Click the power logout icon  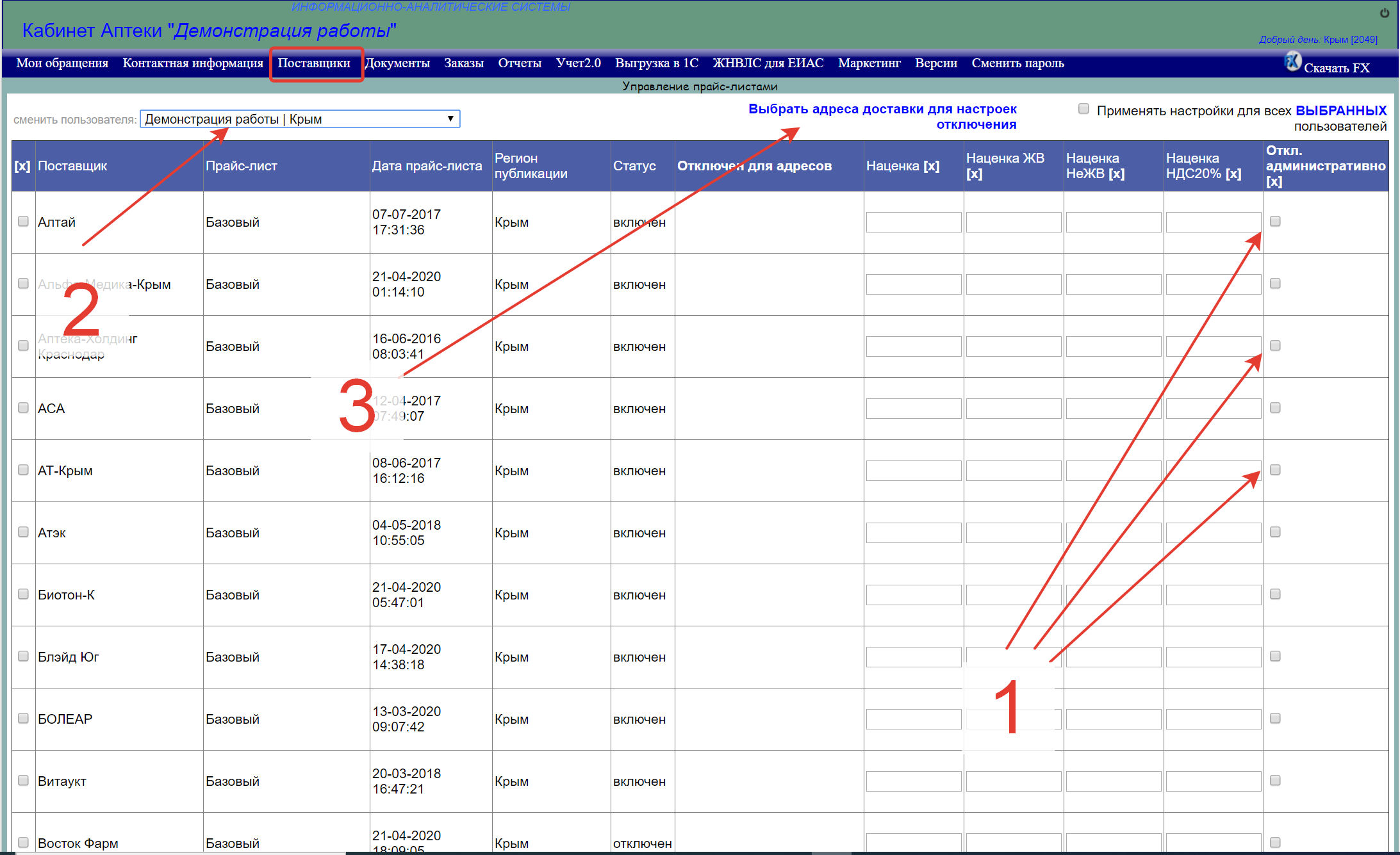click(x=1385, y=13)
